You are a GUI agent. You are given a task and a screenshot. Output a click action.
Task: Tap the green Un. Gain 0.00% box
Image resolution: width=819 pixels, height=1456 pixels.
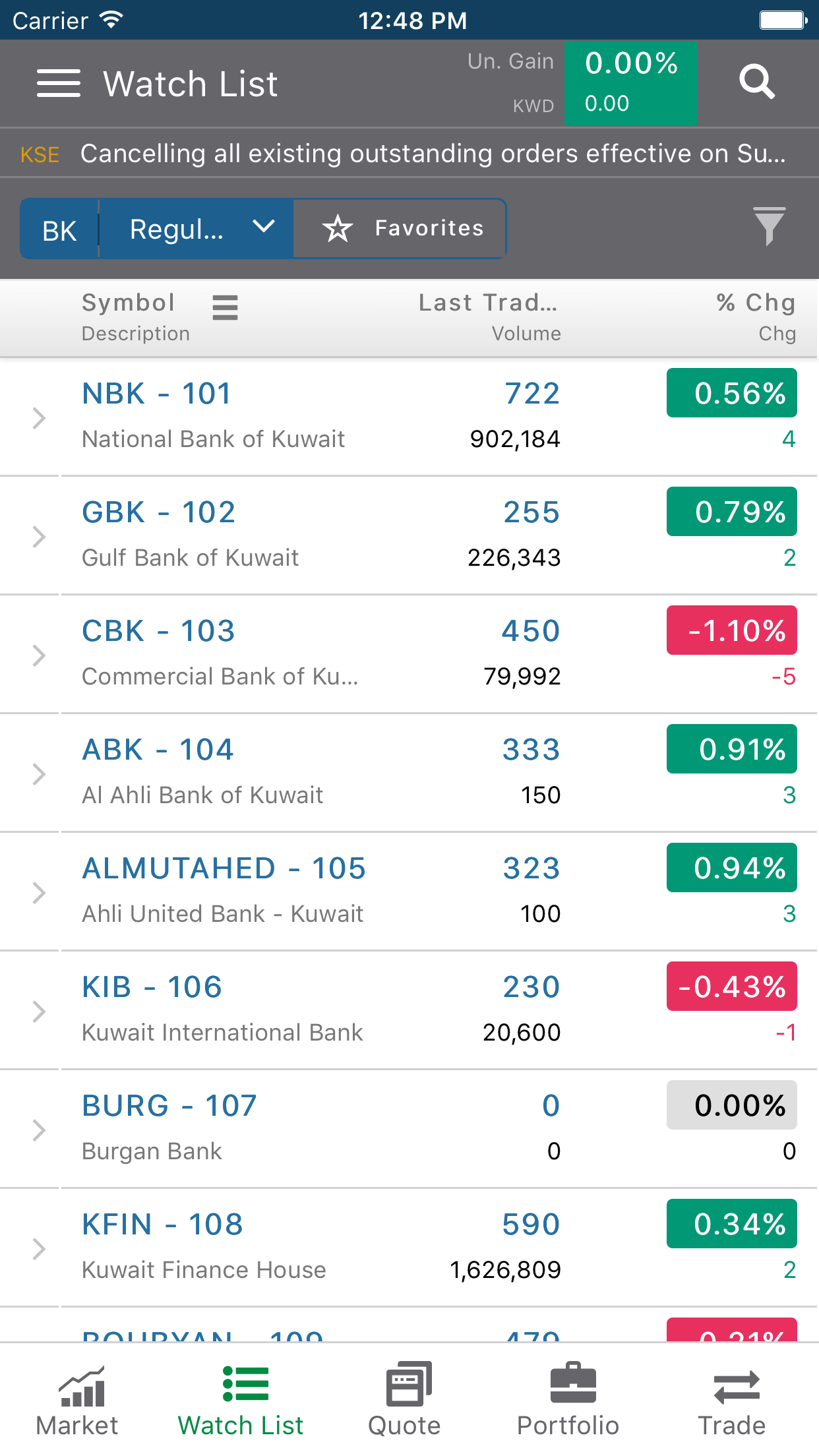[x=630, y=84]
